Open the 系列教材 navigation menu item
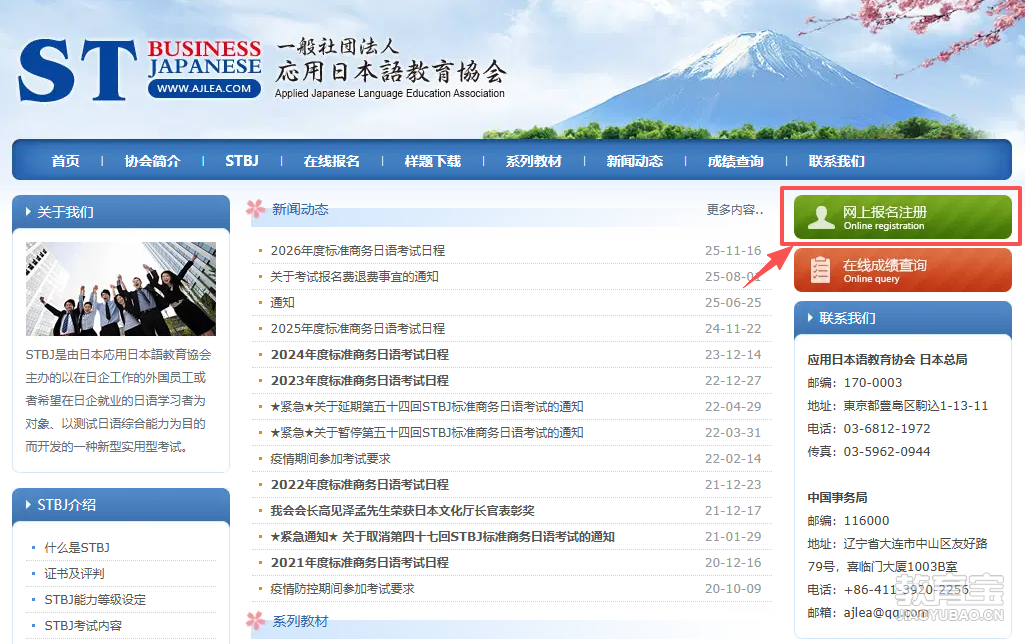 tap(533, 161)
